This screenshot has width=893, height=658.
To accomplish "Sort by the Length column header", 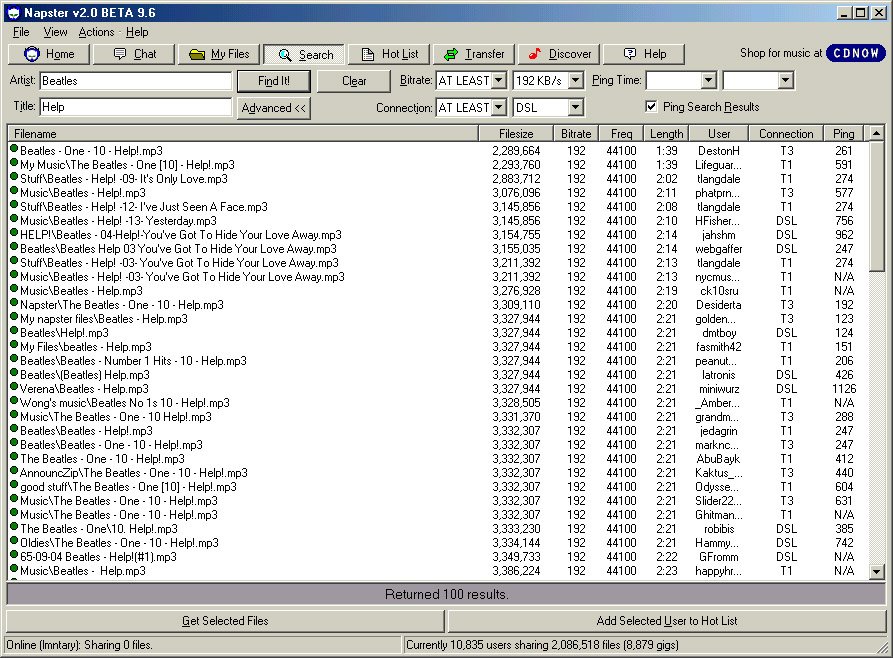I will (x=666, y=134).
